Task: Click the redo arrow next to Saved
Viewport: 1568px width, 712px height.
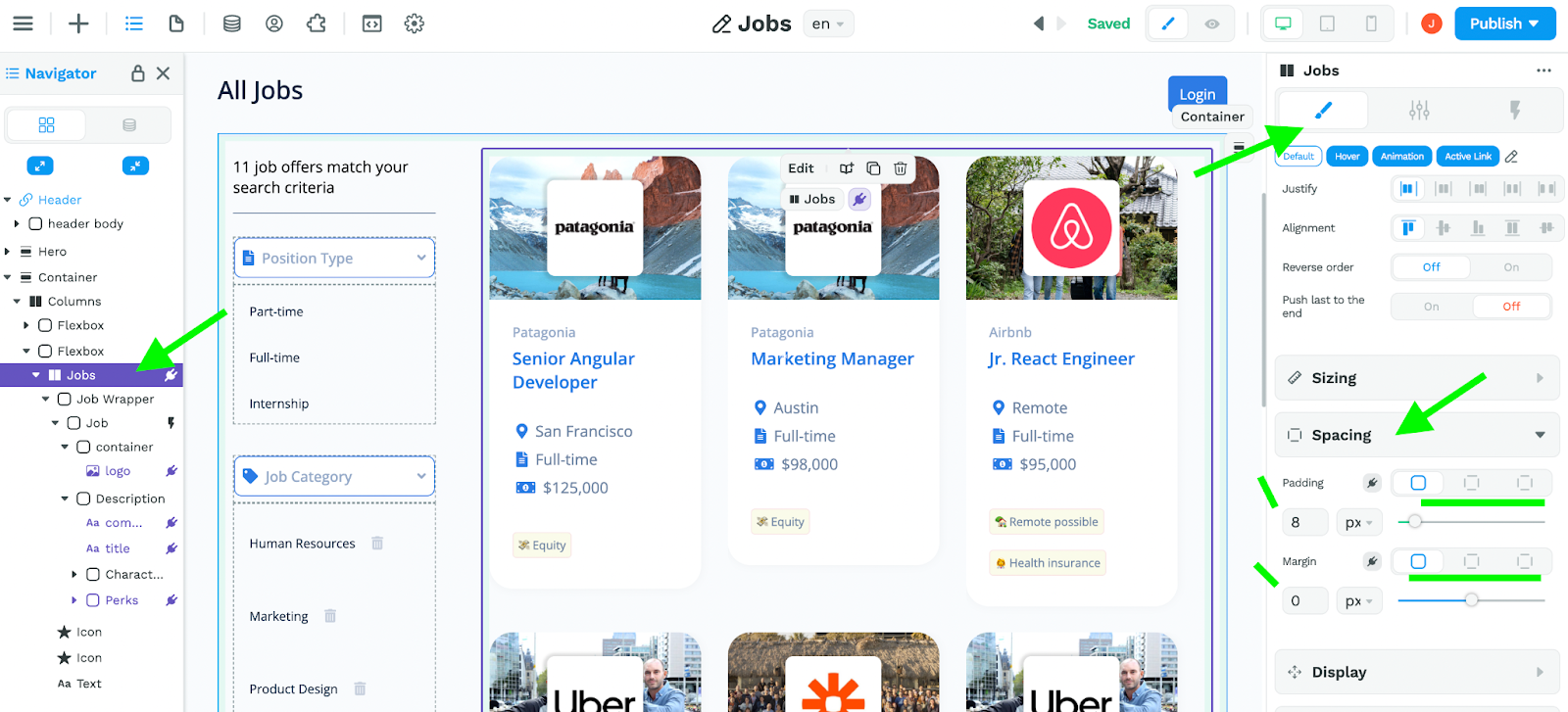Action: click(1061, 24)
